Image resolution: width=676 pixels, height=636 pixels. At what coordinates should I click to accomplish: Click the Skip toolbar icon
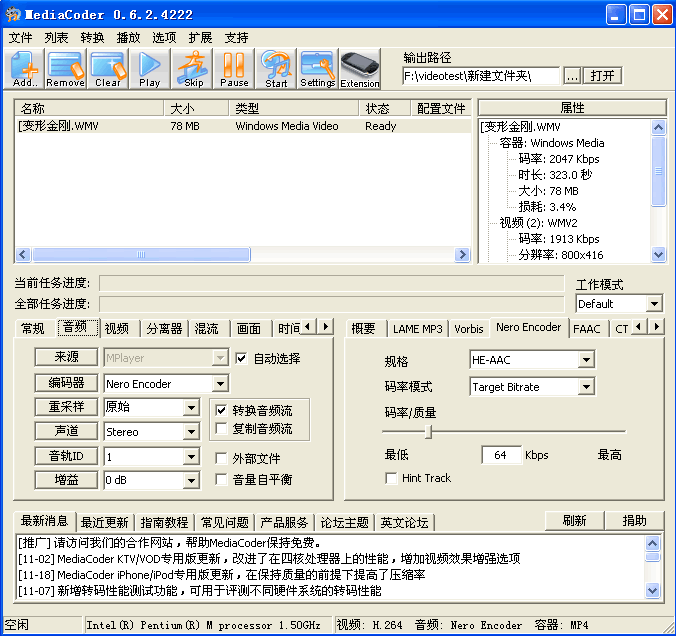[193, 69]
